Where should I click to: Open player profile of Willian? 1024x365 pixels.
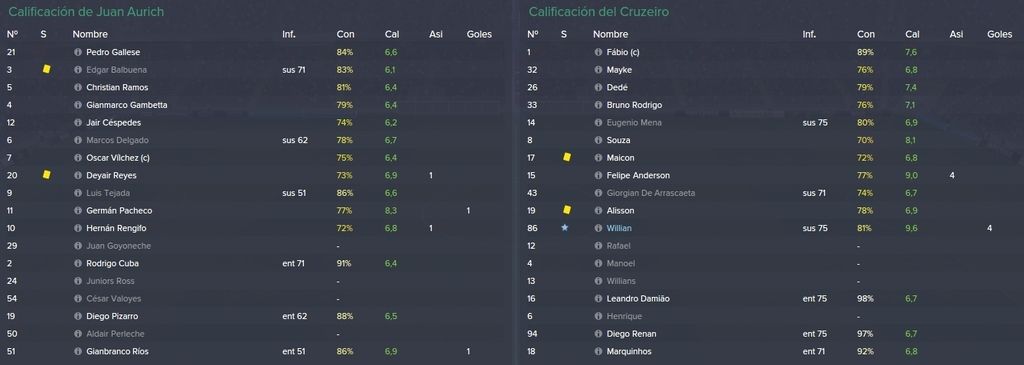(619, 229)
